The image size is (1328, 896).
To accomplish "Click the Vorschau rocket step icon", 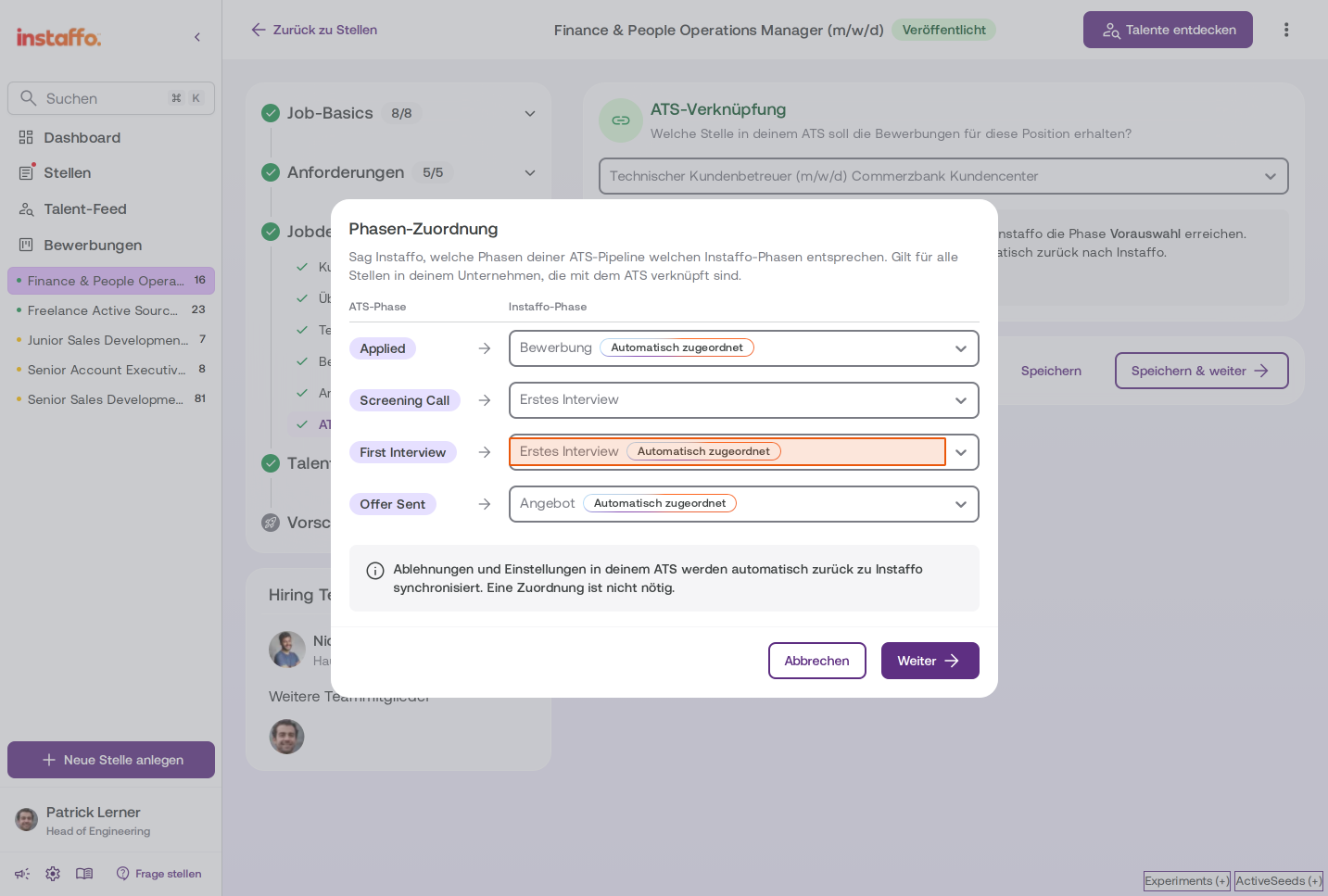I will (271, 523).
